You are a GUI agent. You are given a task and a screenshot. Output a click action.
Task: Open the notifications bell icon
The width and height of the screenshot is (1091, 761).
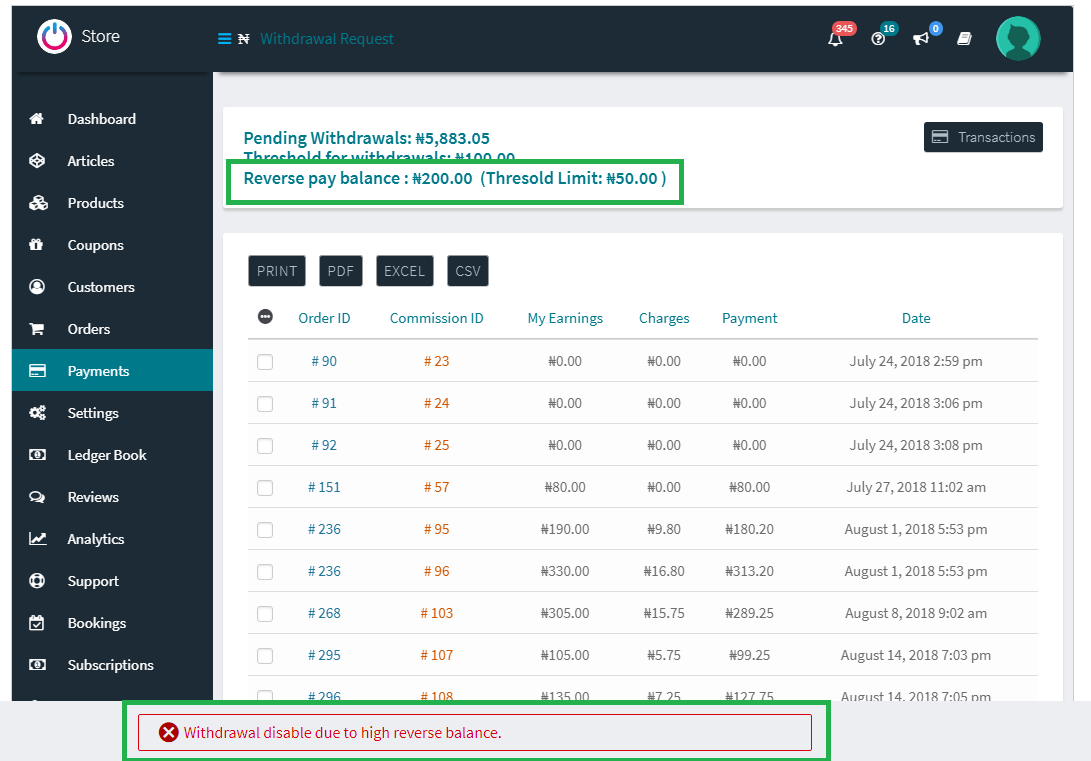point(836,39)
